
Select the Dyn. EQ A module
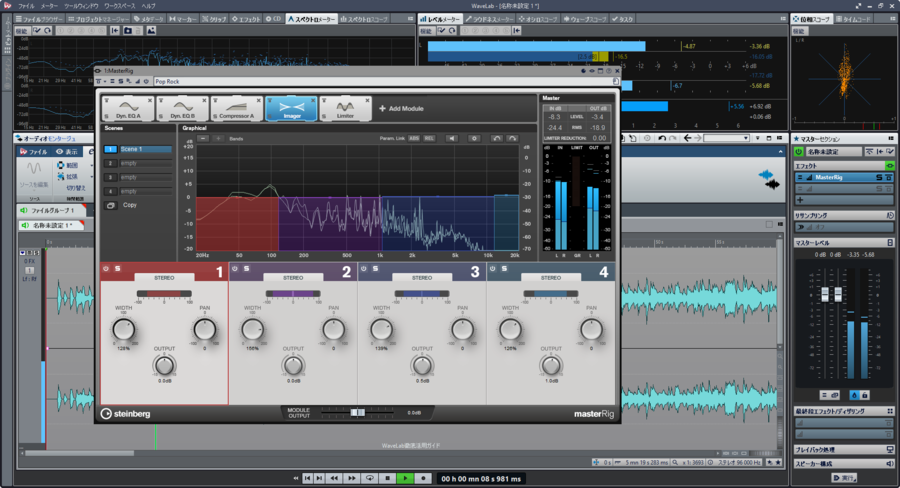128,109
